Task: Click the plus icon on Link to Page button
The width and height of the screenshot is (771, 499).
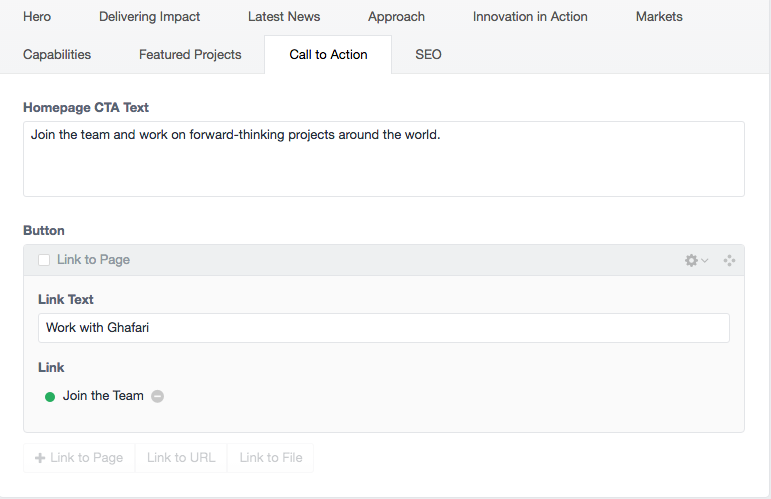Action: [40, 458]
